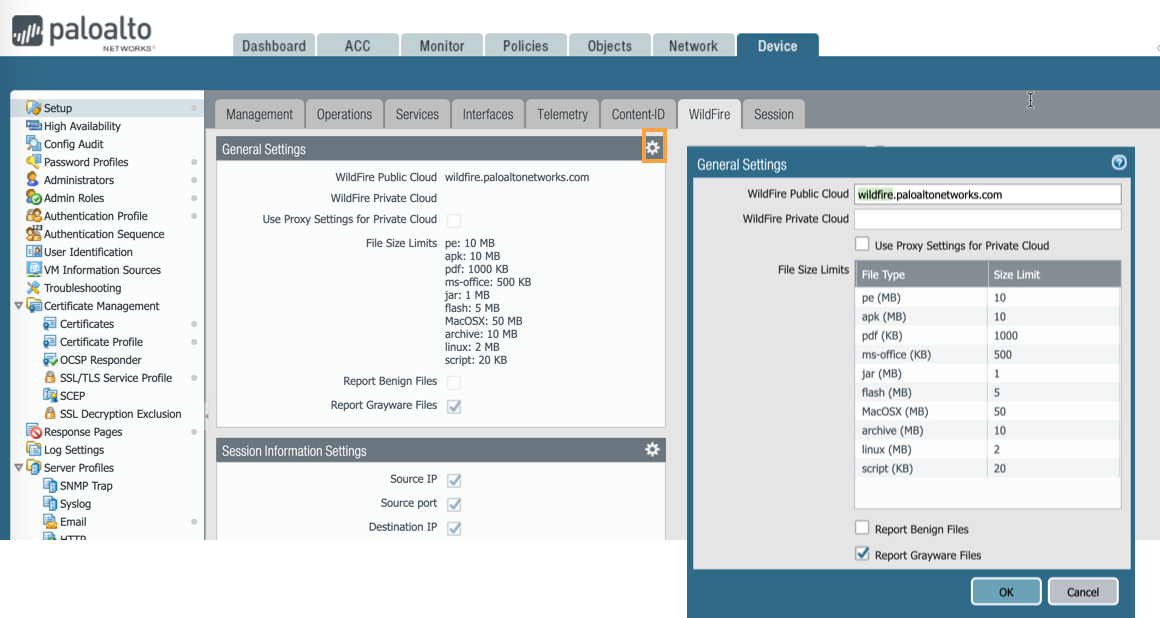1160x618 pixels.
Task: Toggle Report Benign Files in main panel
Action: click(454, 382)
